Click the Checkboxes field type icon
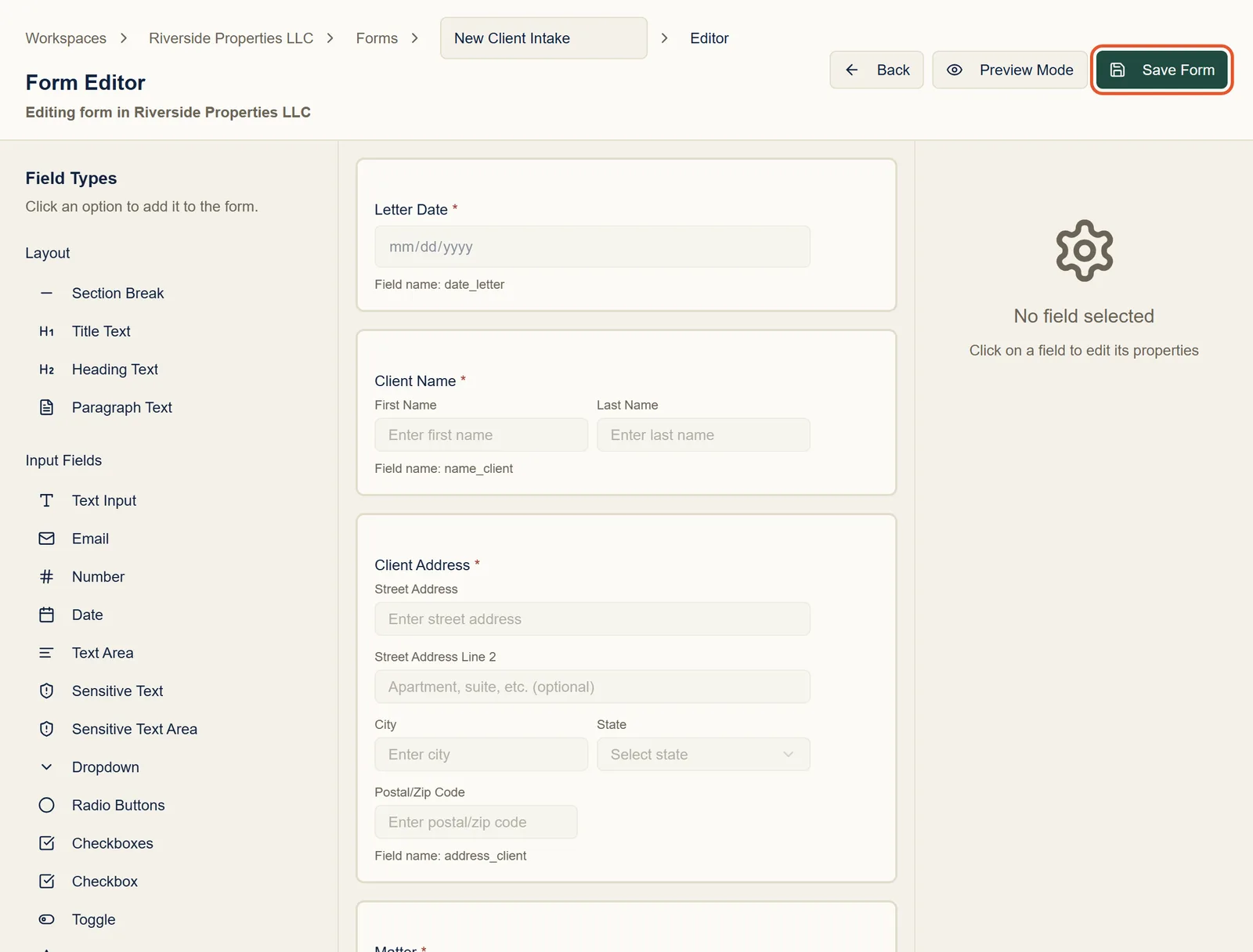Viewport: 1253px width, 952px height. click(47, 843)
